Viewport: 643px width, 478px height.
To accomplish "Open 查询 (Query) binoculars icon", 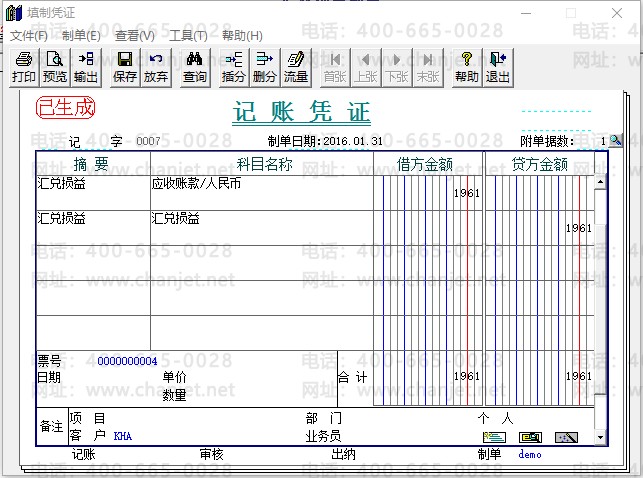I will coord(195,67).
